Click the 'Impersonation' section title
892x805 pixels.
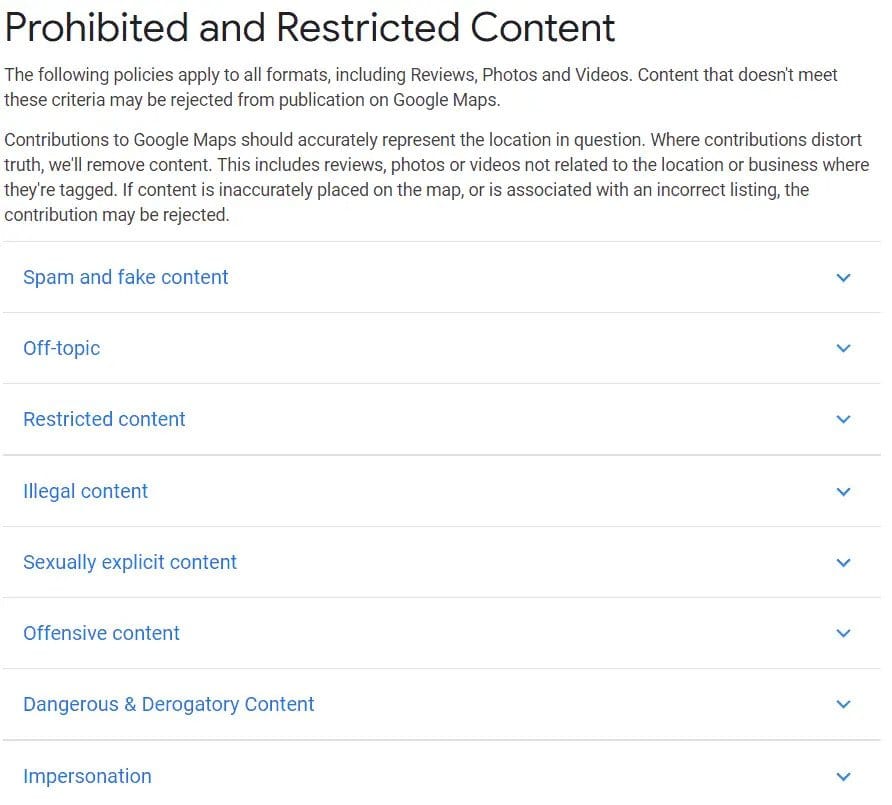[87, 777]
